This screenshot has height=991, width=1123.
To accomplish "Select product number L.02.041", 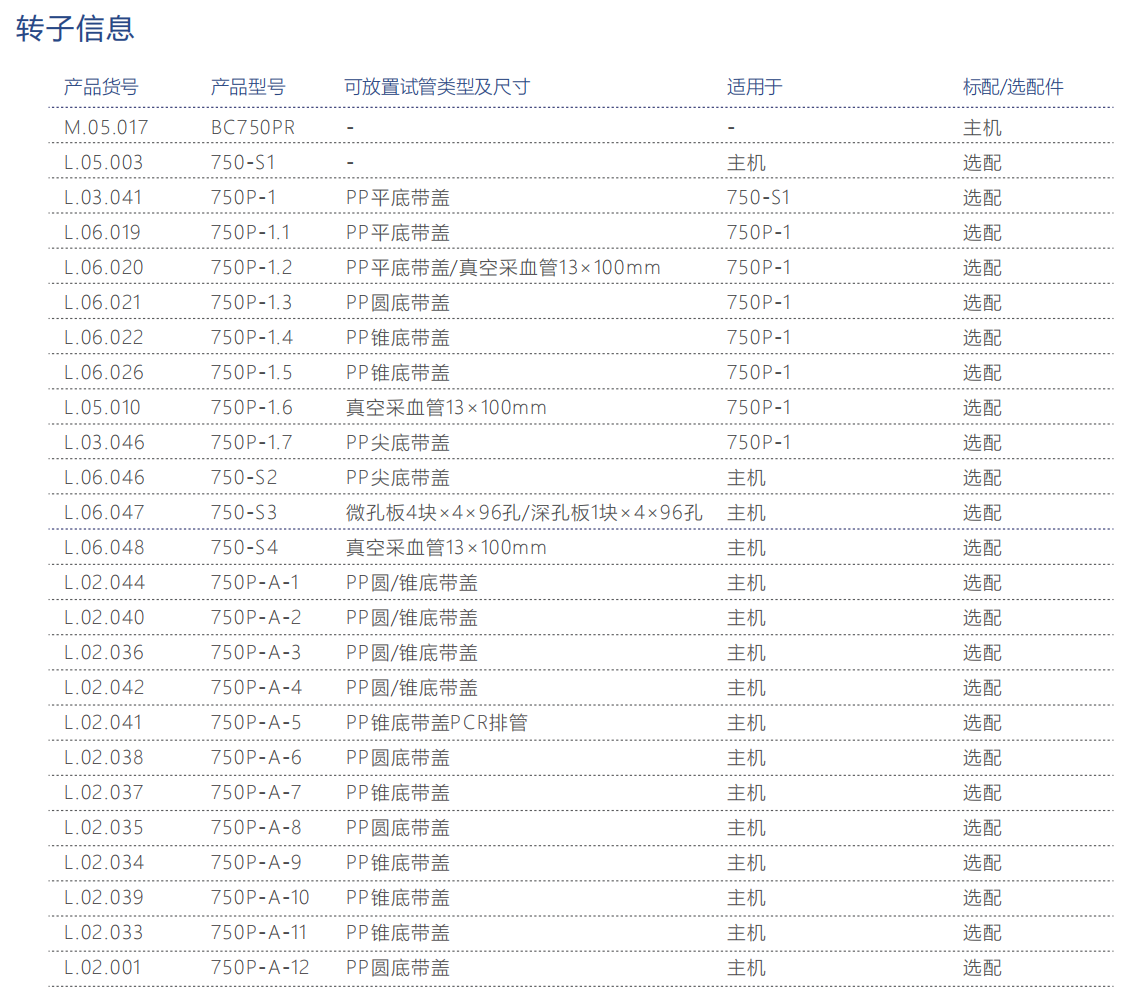I will 104,723.
